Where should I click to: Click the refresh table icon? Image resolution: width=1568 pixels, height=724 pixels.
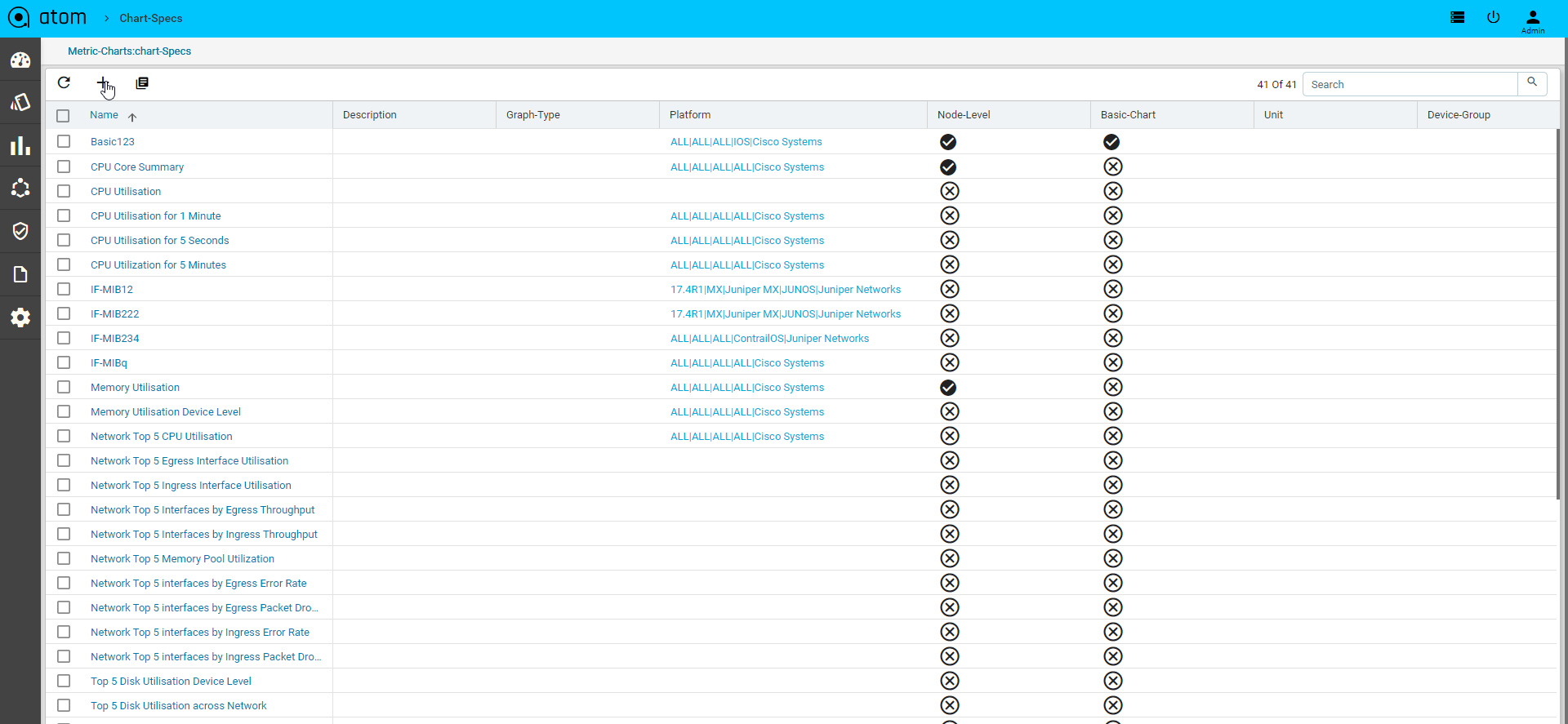[65, 82]
